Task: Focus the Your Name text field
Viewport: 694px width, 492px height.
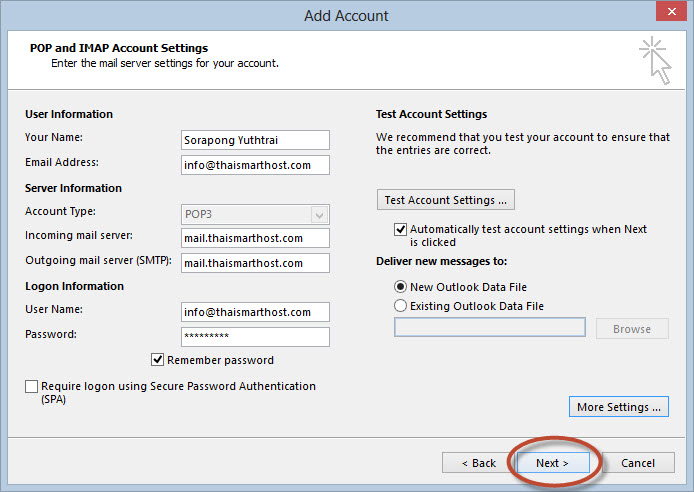Action: pyautogui.click(x=255, y=140)
